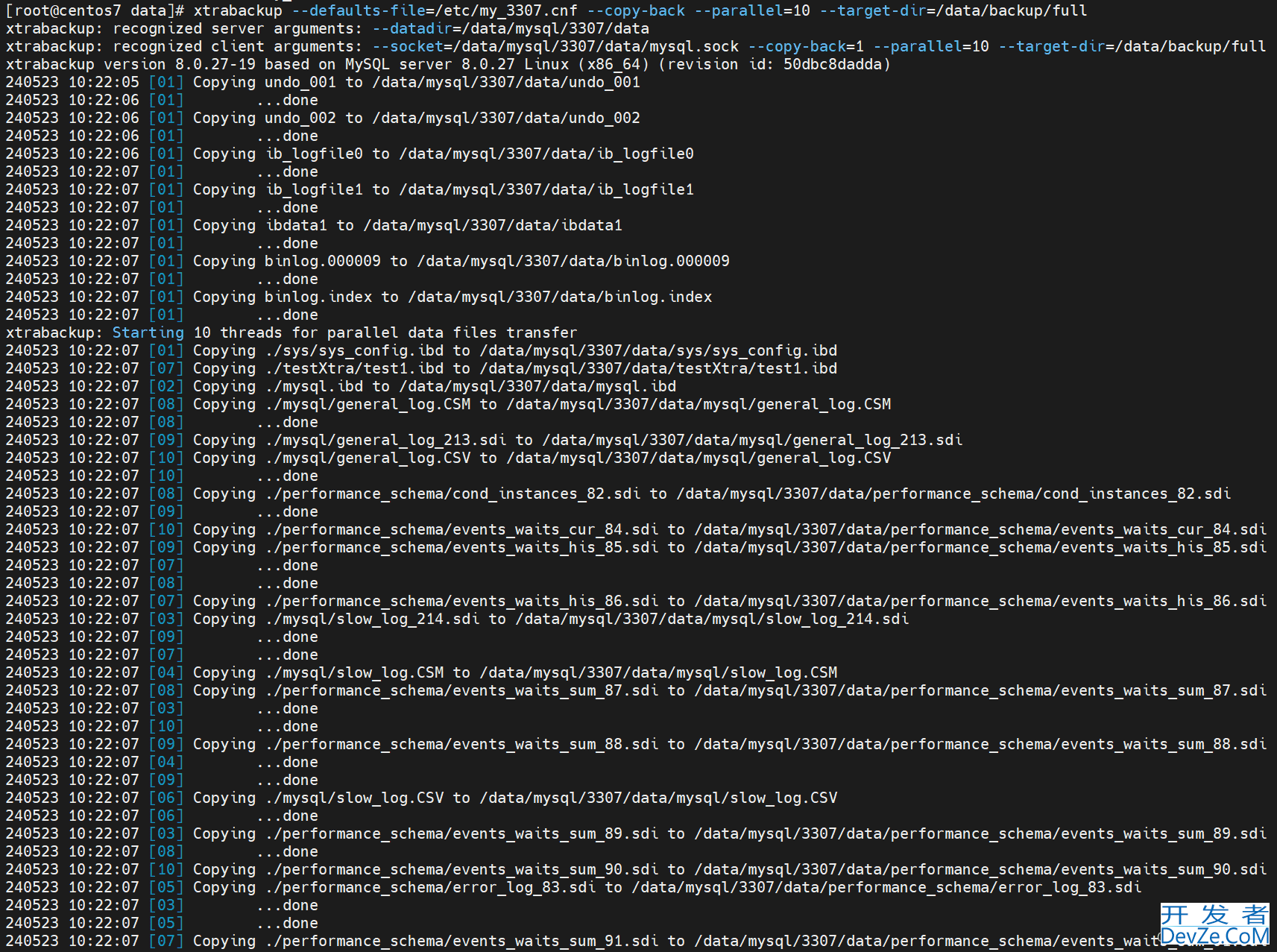
Task: Click the xtrabackup version 8.0.27-19 line
Action: (448, 64)
